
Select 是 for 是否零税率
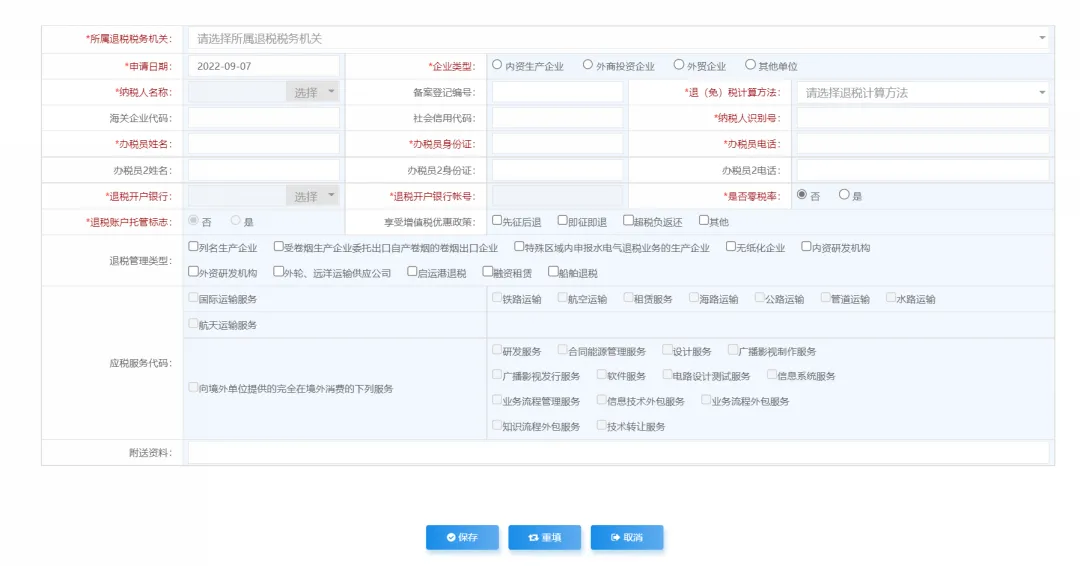click(x=844, y=195)
